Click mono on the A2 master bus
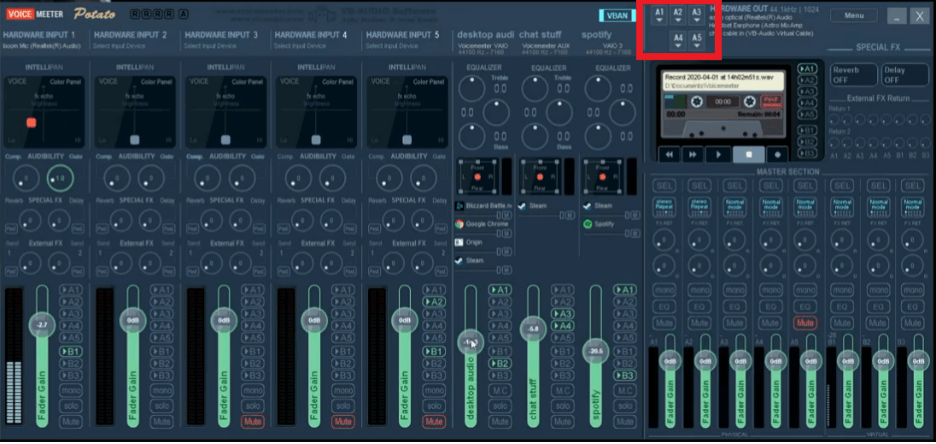This screenshot has width=936, height=444. [699, 290]
